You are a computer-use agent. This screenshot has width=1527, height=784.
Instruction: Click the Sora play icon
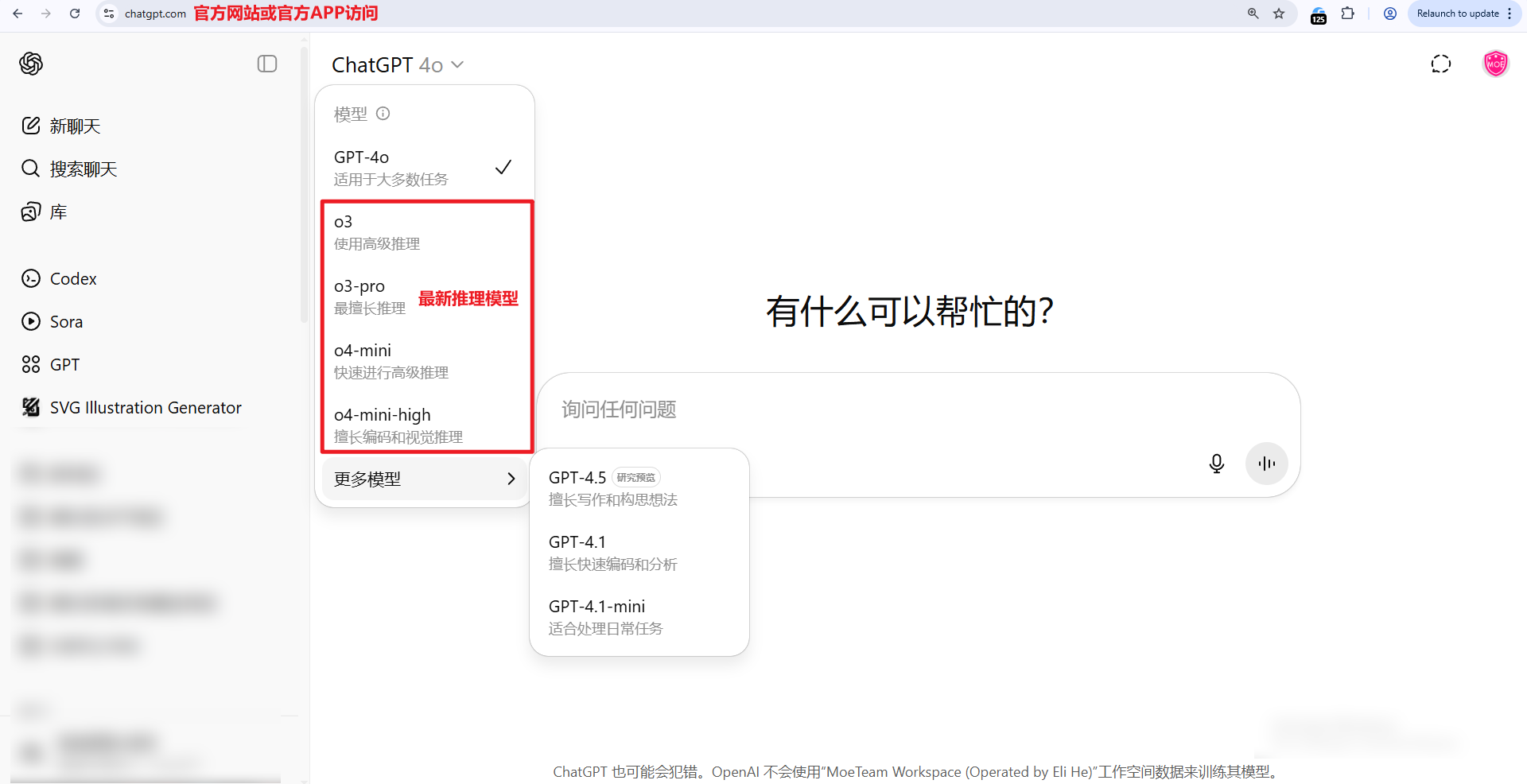[x=31, y=321]
